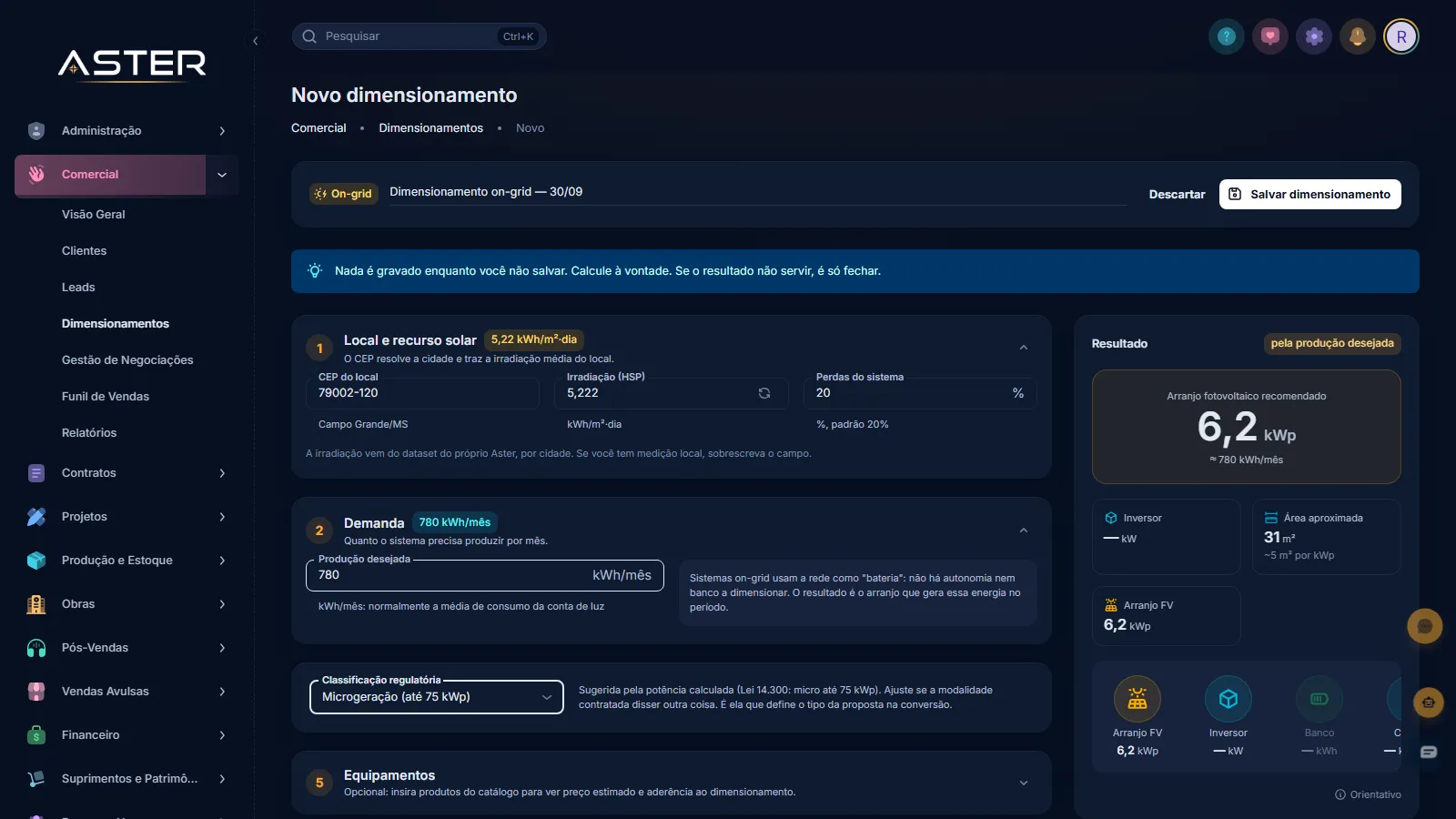This screenshot has width=1456, height=819.
Task: Click the Descartar button
Action: tap(1177, 194)
